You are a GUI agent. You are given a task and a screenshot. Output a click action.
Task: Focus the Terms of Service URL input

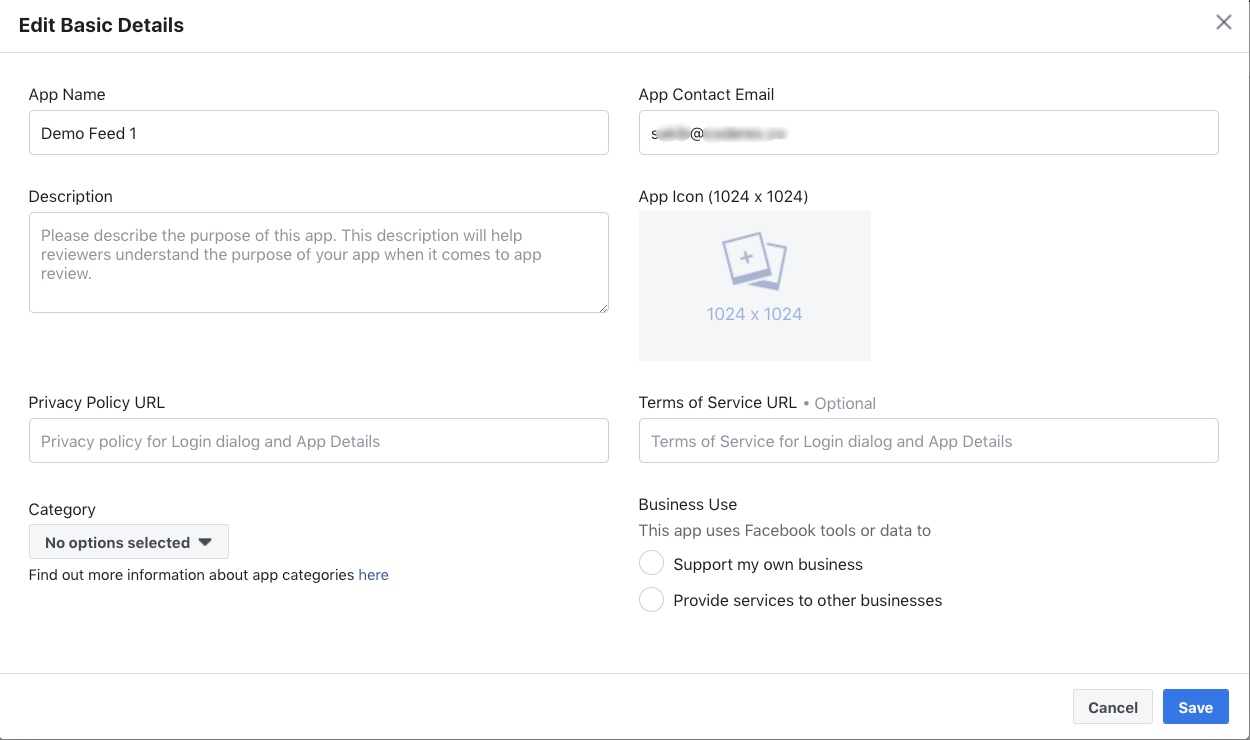click(x=929, y=441)
